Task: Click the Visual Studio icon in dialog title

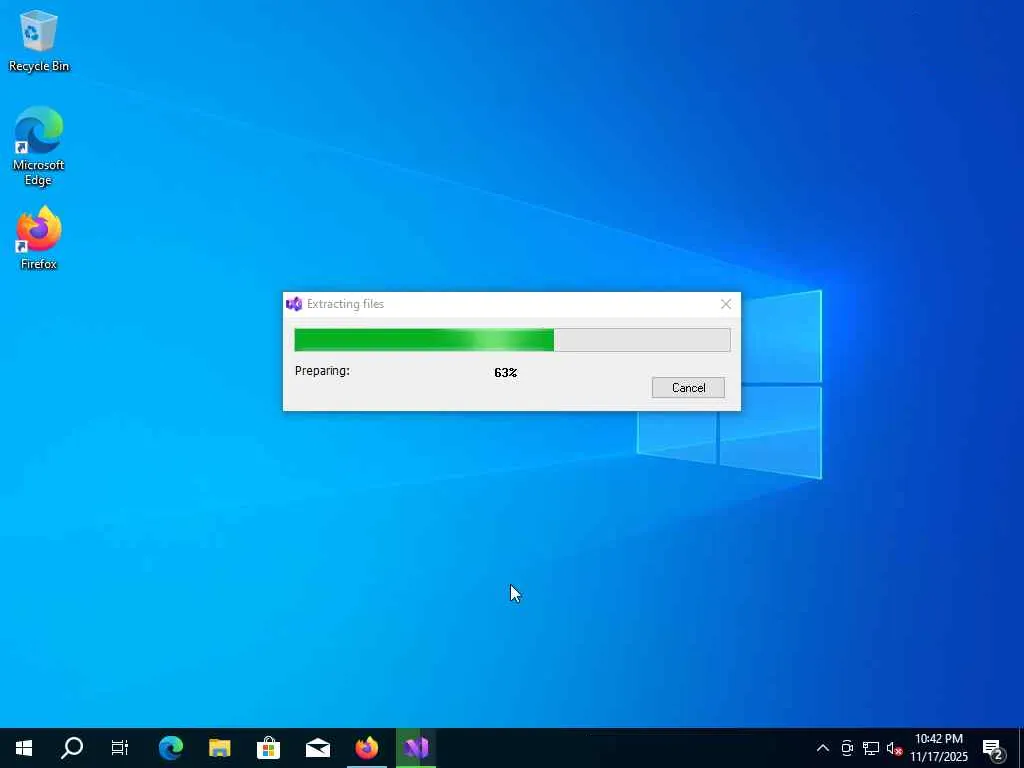Action: click(x=295, y=304)
